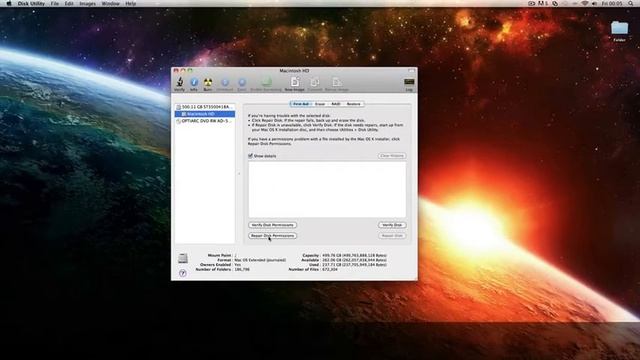Click the help question mark button
The image size is (640, 360).
(x=182, y=273)
